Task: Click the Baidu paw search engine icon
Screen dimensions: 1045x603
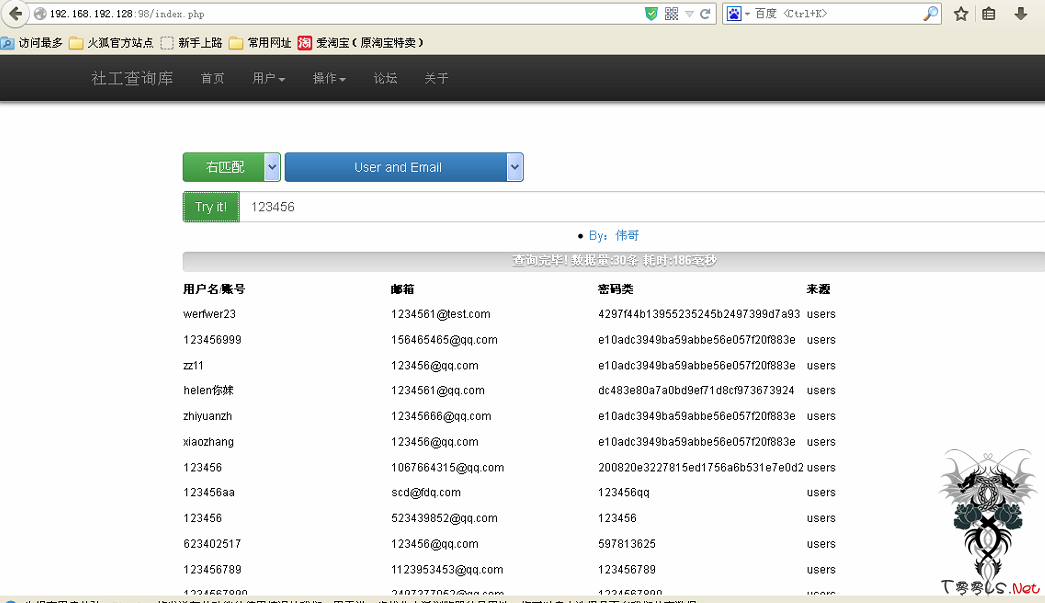Action: pyautogui.click(x=734, y=14)
